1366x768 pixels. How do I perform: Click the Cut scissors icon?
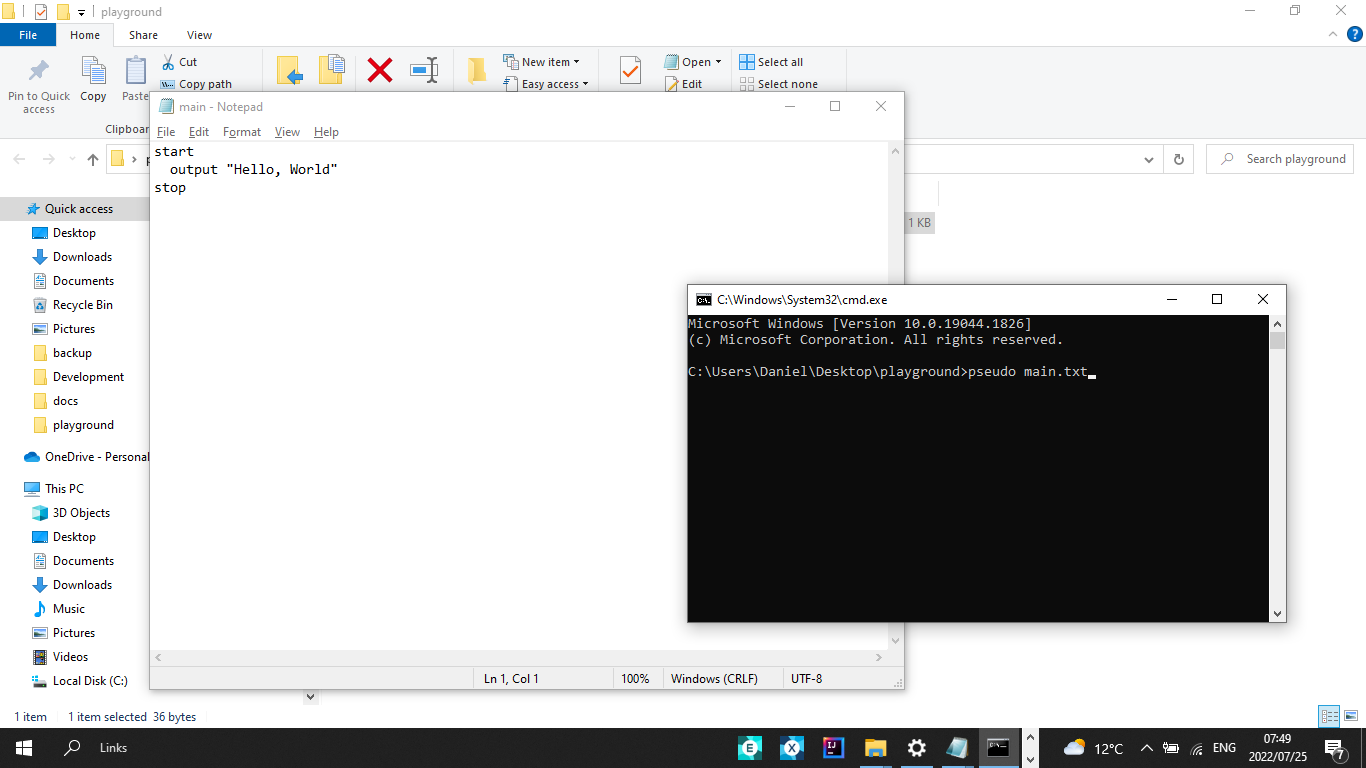click(x=168, y=62)
